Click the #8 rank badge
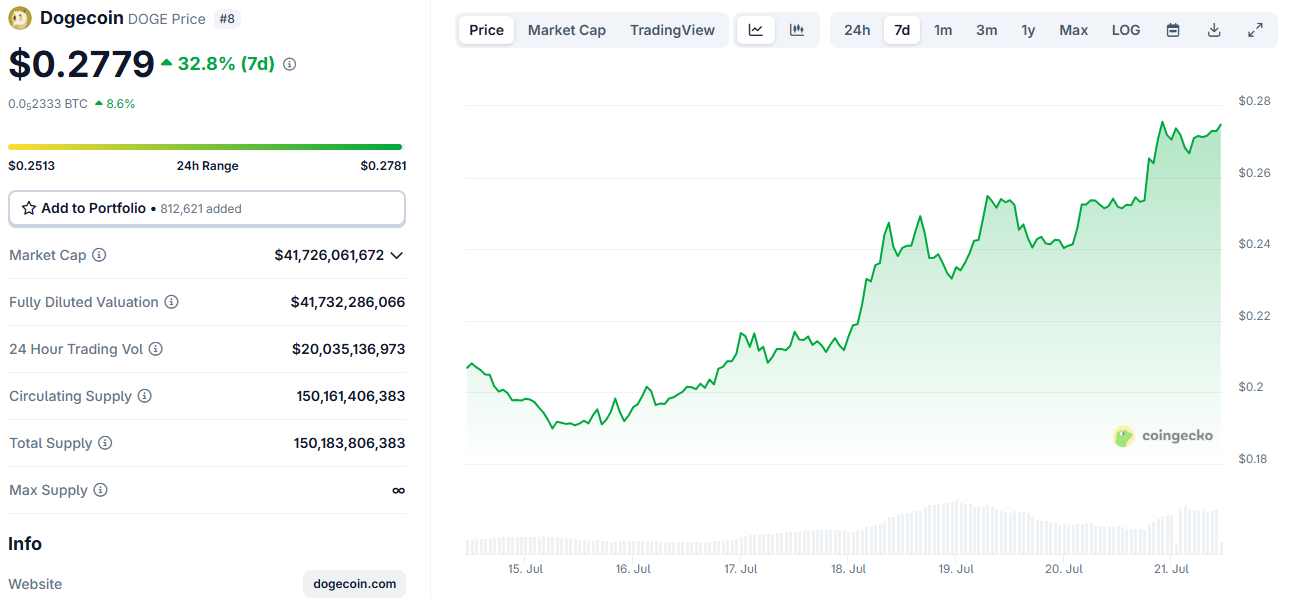This screenshot has width=1289, height=599. [x=227, y=18]
